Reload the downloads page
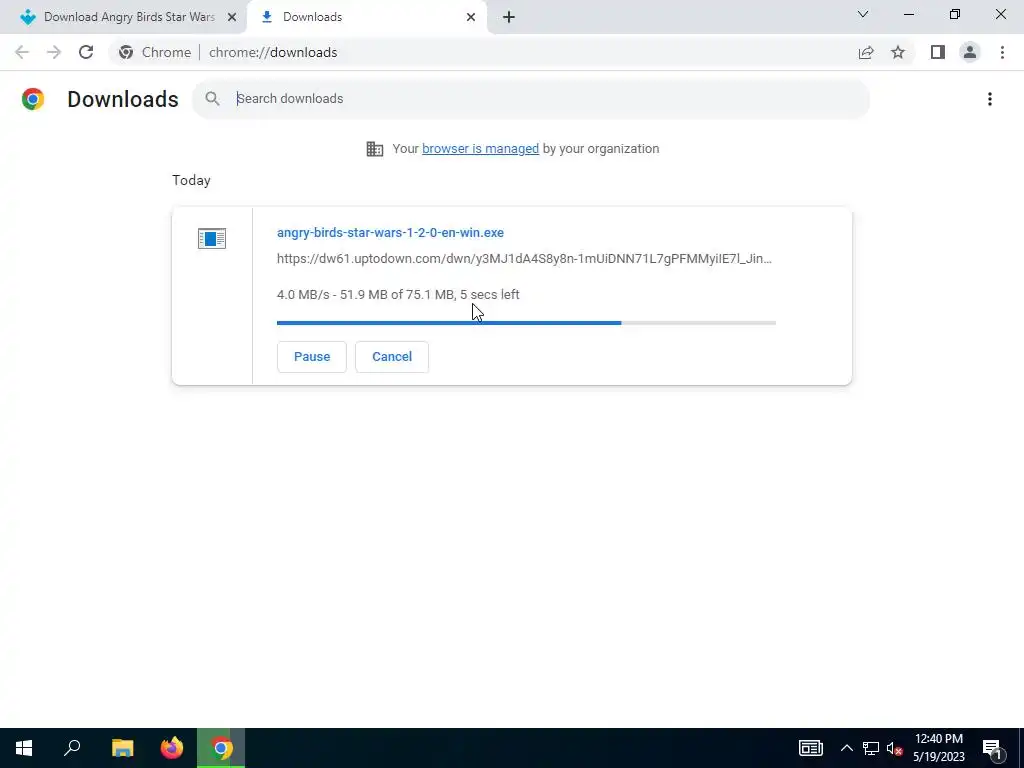The width and height of the screenshot is (1024, 768). click(x=86, y=52)
